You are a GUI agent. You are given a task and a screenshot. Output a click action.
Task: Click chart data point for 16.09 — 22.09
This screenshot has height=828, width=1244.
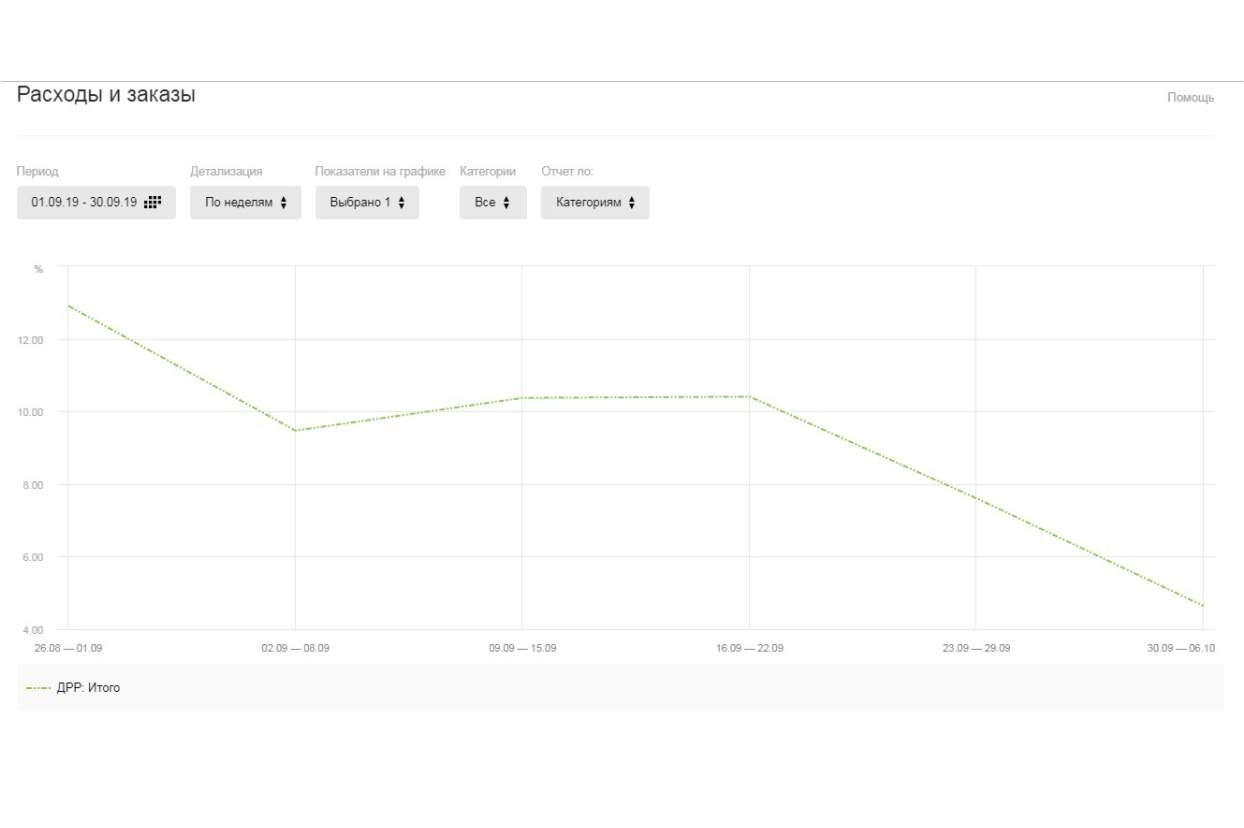click(x=749, y=397)
